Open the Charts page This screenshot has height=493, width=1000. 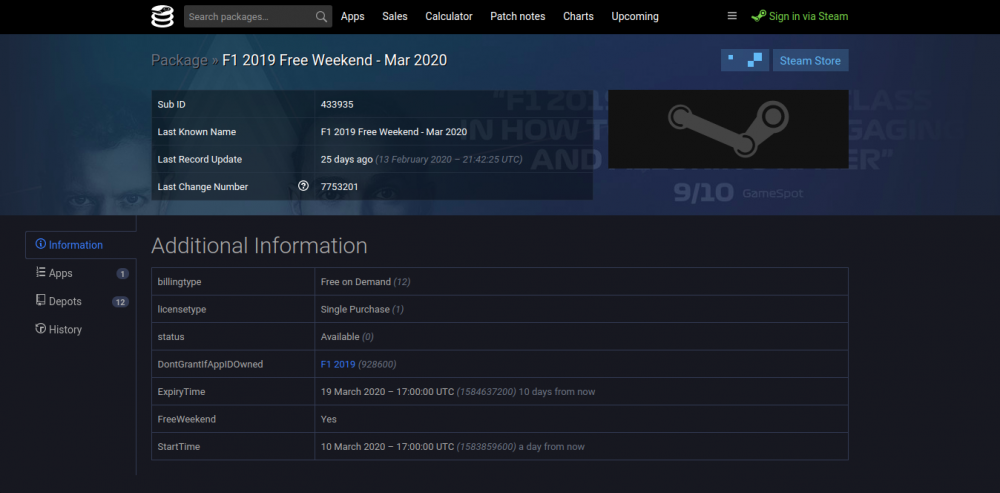coord(578,17)
